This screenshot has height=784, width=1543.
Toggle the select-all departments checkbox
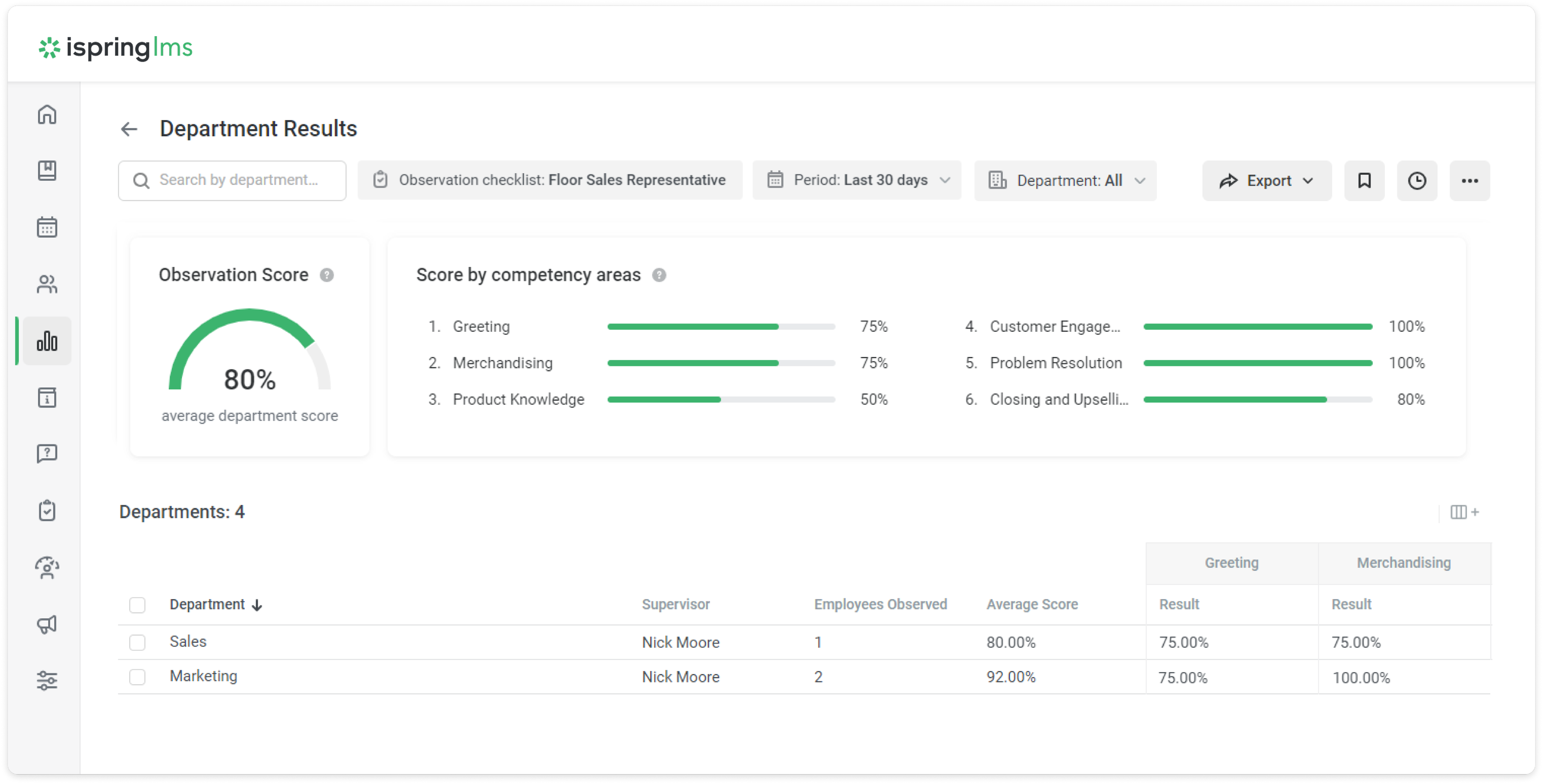click(x=137, y=605)
